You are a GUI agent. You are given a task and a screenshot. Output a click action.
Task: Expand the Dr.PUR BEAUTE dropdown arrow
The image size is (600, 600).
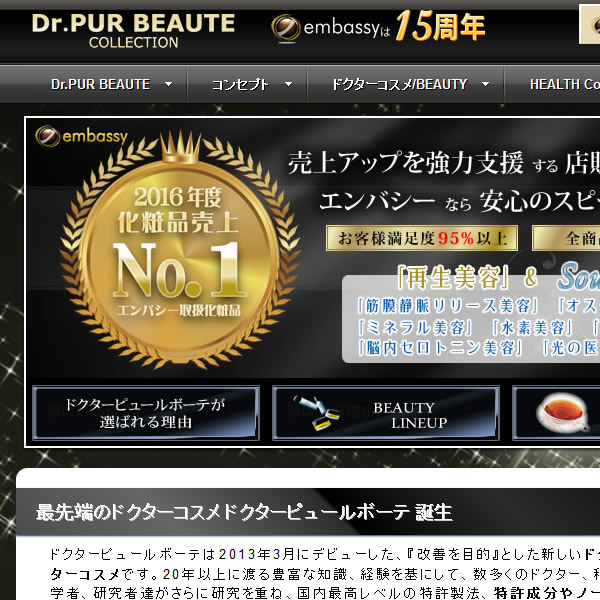[168, 84]
